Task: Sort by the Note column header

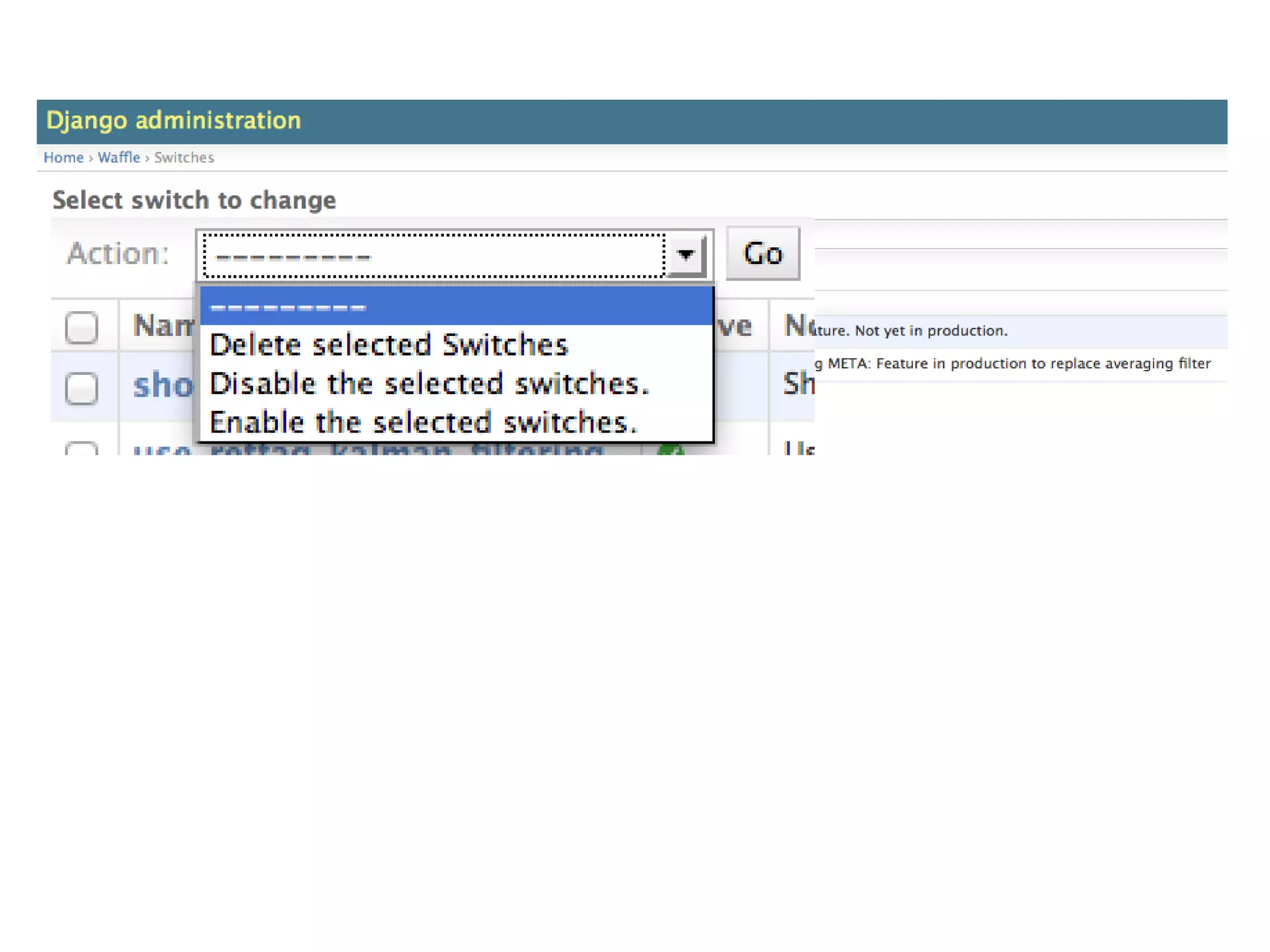Action: [798, 325]
